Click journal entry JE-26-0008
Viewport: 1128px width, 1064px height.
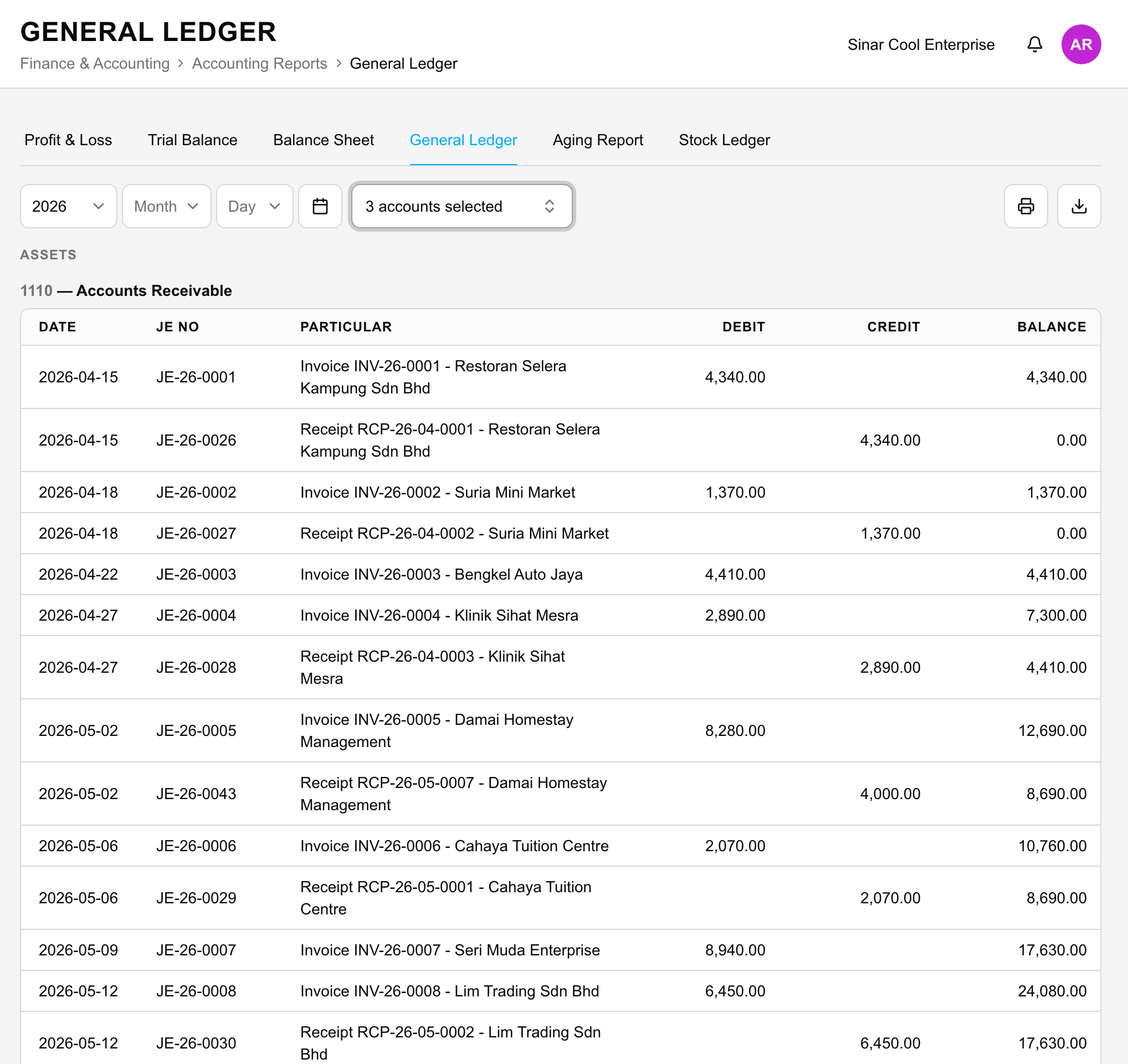[x=196, y=991]
